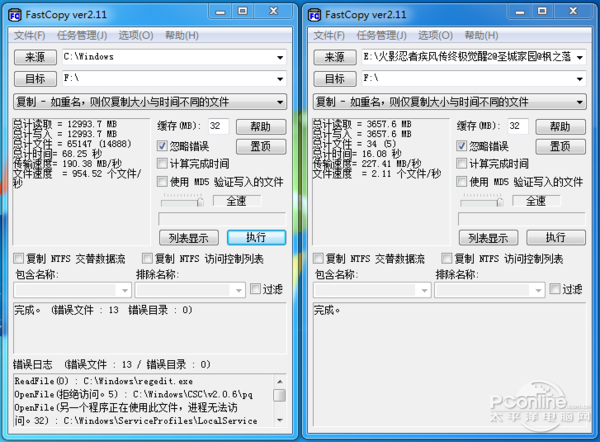Open 包含名称 combo box in left window

73,290
